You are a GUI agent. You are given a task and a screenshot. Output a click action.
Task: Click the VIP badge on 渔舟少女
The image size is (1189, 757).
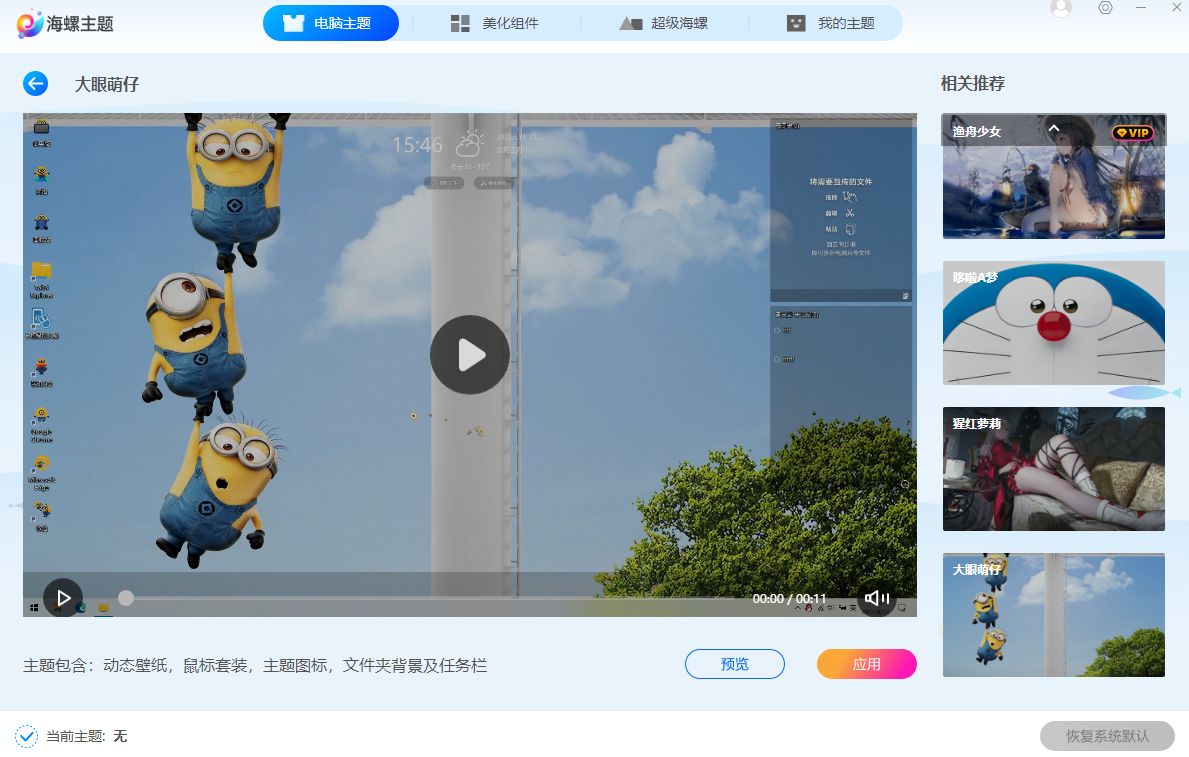point(1130,131)
